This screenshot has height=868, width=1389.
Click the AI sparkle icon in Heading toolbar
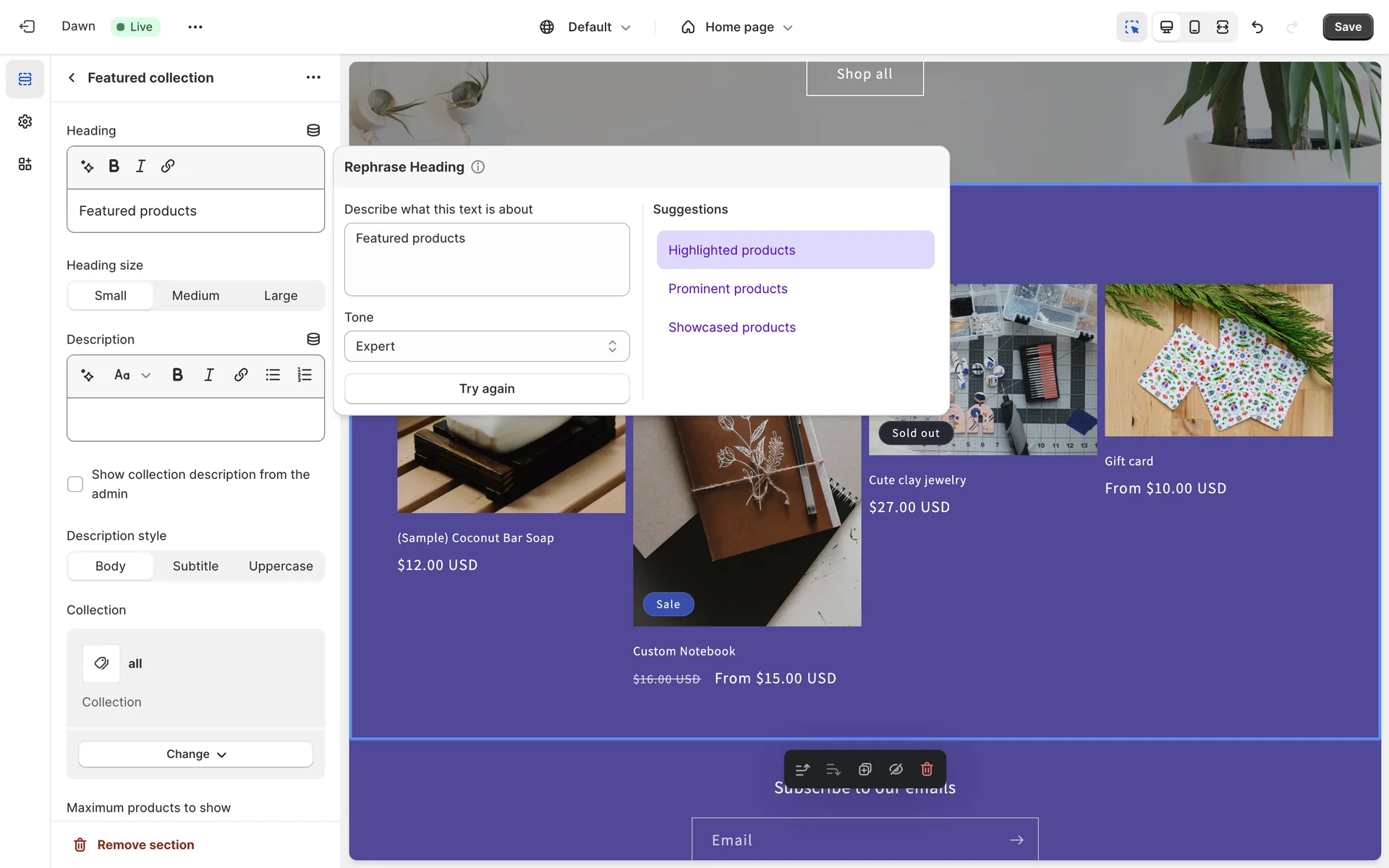(88, 166)
